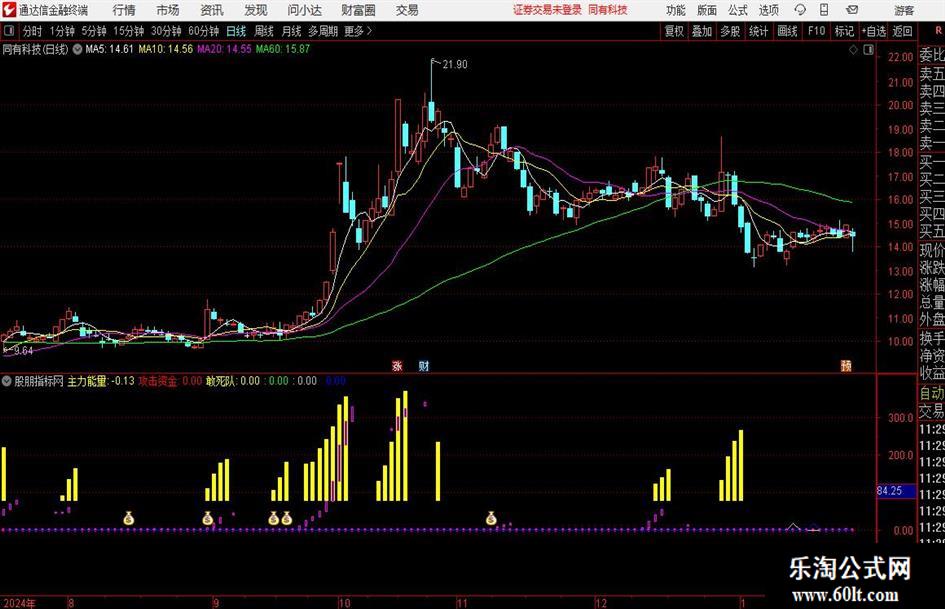Open F10 company info
Screen dimensions: 945x609
pos(817,31)
